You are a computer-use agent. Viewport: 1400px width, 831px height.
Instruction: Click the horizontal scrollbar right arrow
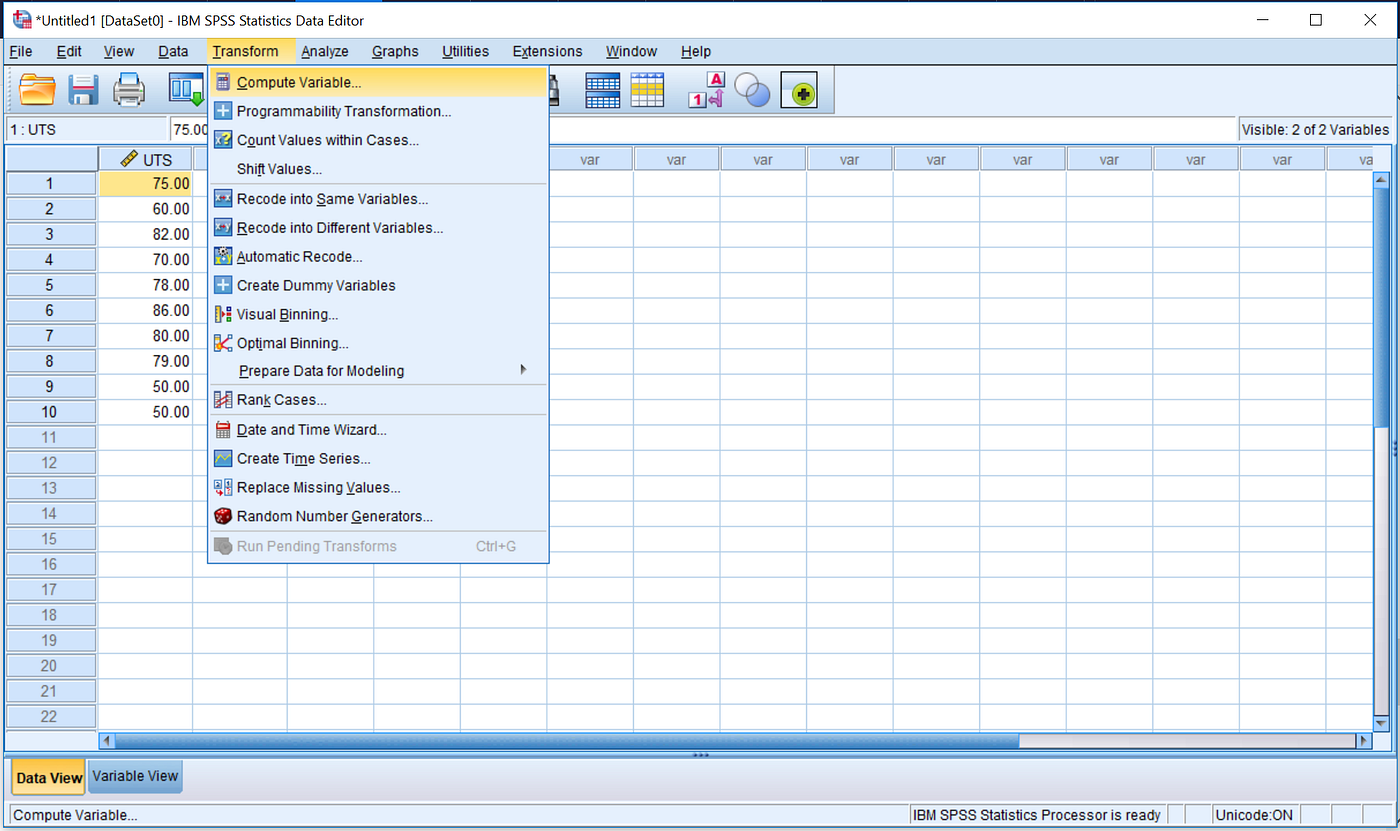pos(1363,741)
